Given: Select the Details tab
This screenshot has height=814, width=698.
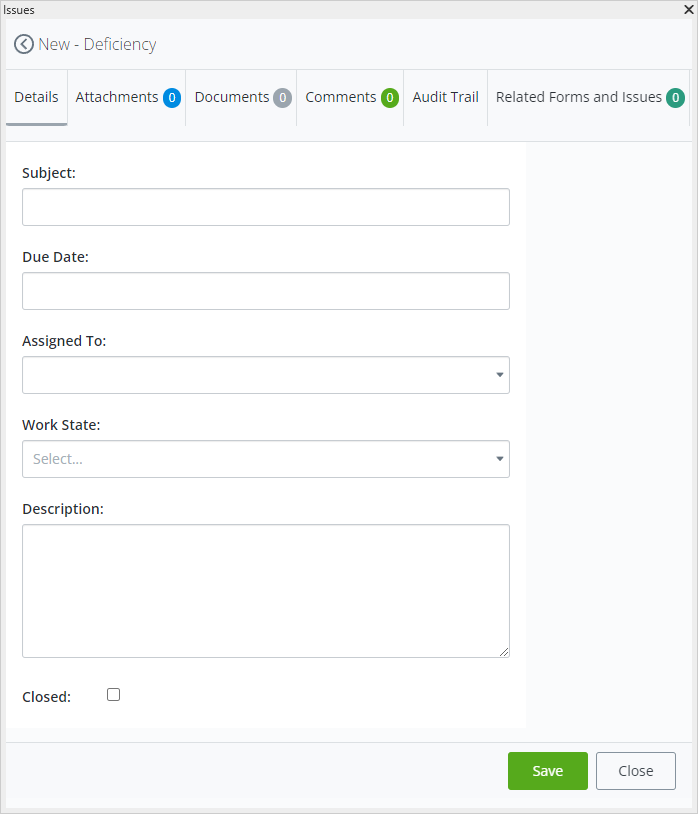Looking at the screenshot, I should pyautogui.click(x=36, y=98).
